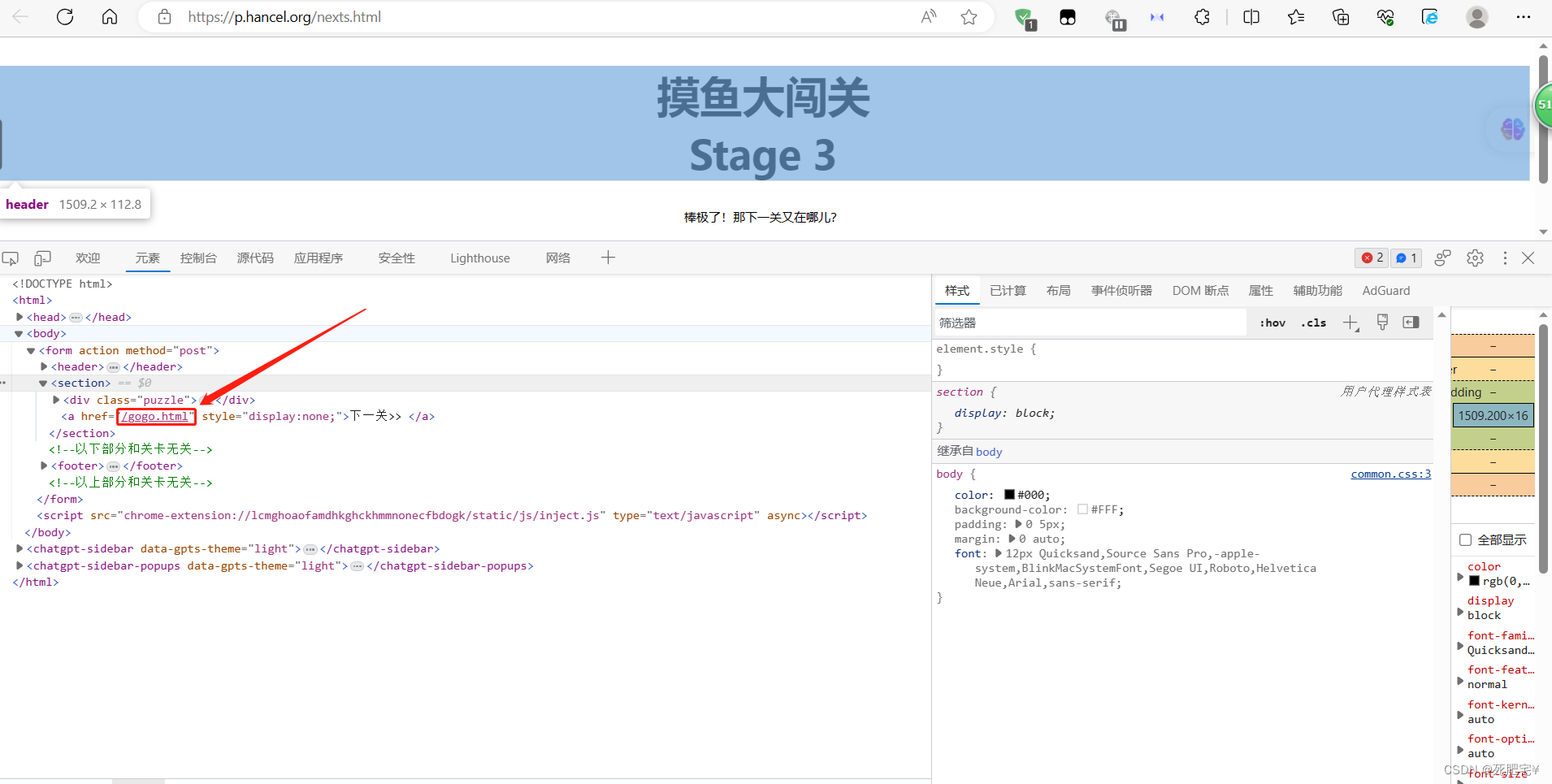1552x784 pixels.
Task: Click the color swatch for #000
Action: (1009, 495)
